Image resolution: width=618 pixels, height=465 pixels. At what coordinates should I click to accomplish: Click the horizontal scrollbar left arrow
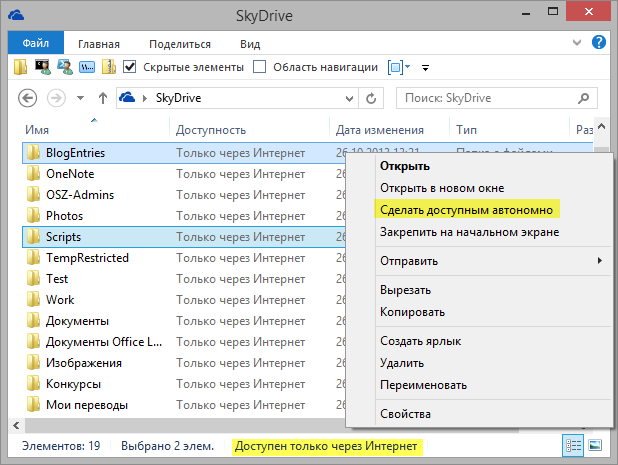click(16, 425)
